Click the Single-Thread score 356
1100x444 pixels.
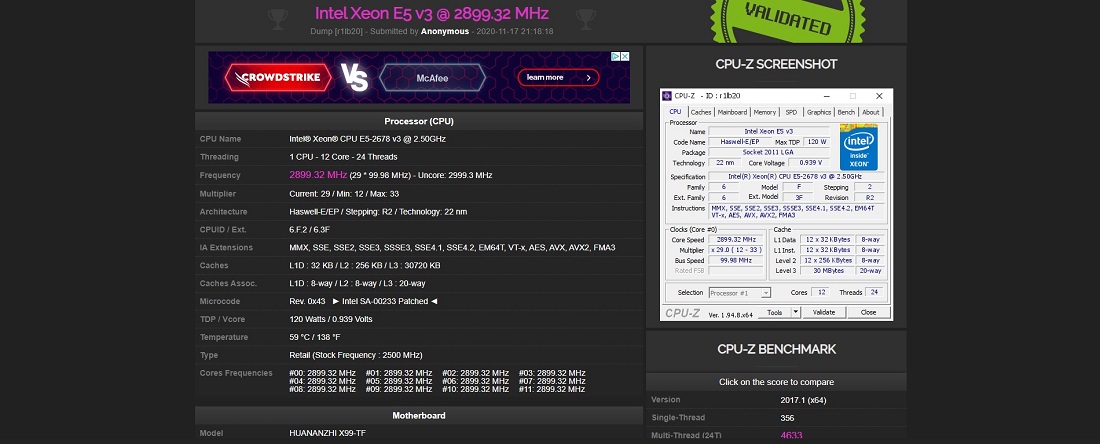[787, 418]
